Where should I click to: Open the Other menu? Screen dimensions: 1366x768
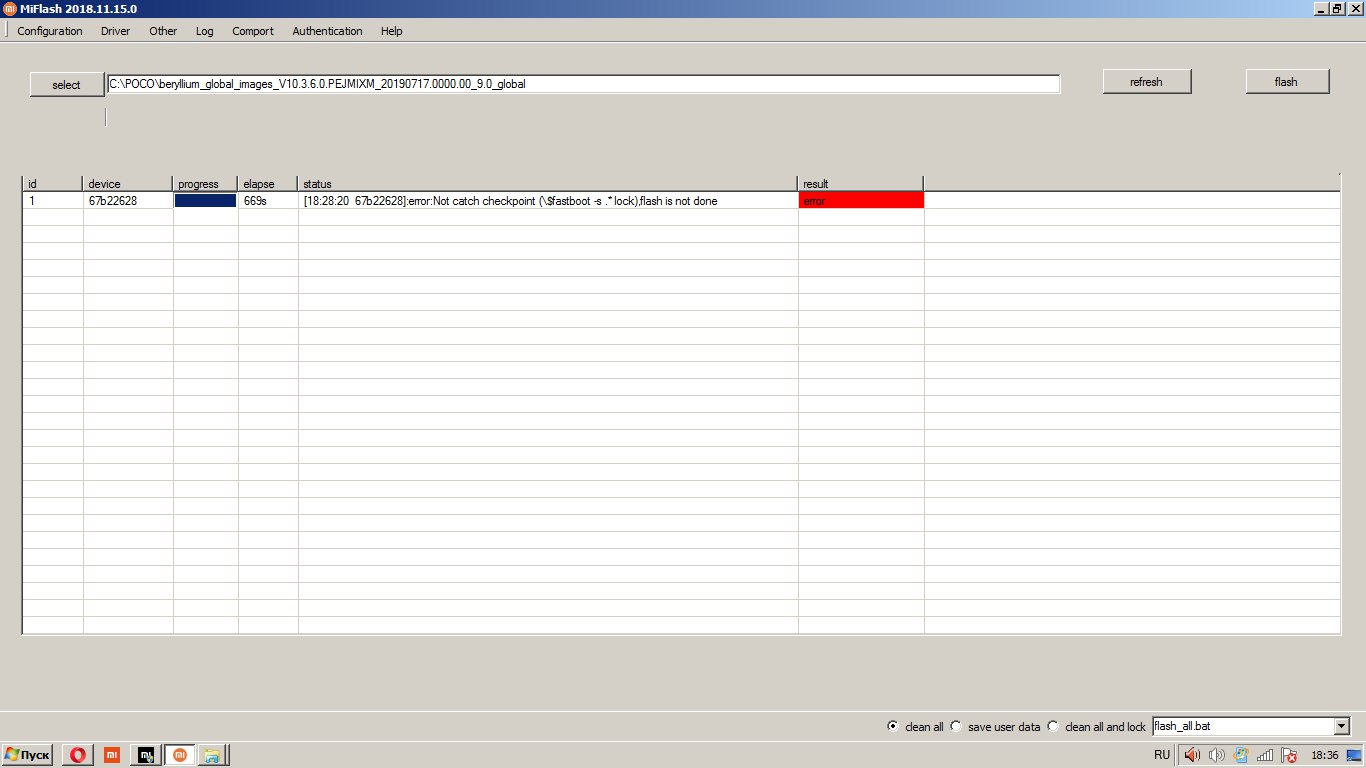point(163,31)
